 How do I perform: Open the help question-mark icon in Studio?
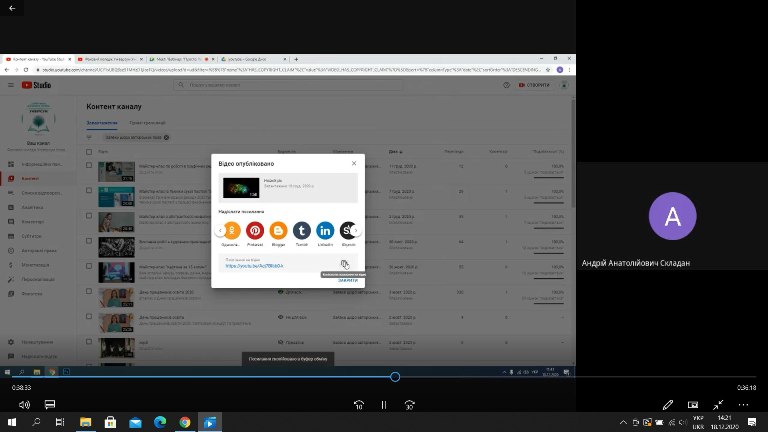pos(506,85)
